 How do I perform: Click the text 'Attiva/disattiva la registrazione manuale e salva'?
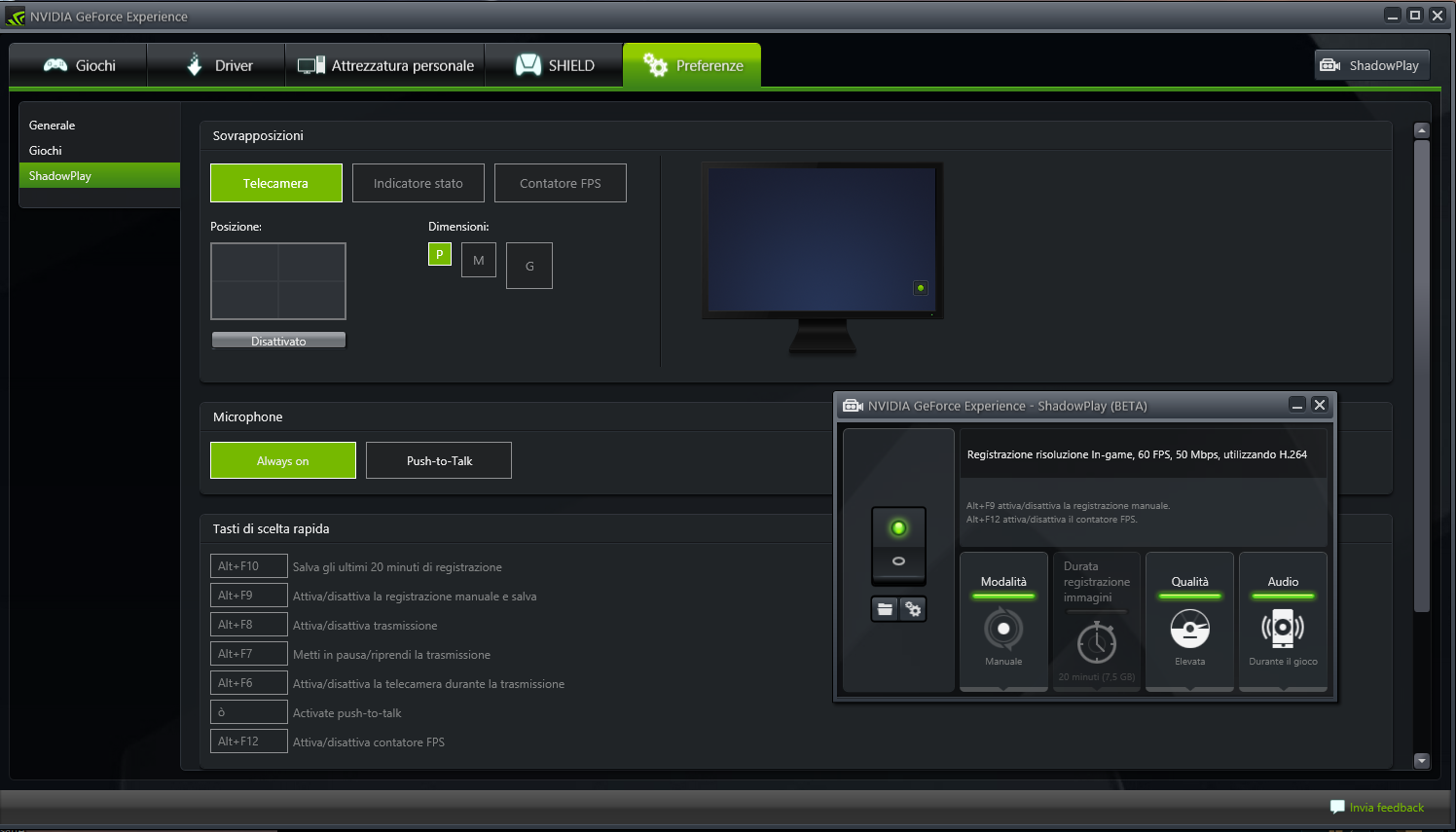pyautogui.click(x=415, y=597)
